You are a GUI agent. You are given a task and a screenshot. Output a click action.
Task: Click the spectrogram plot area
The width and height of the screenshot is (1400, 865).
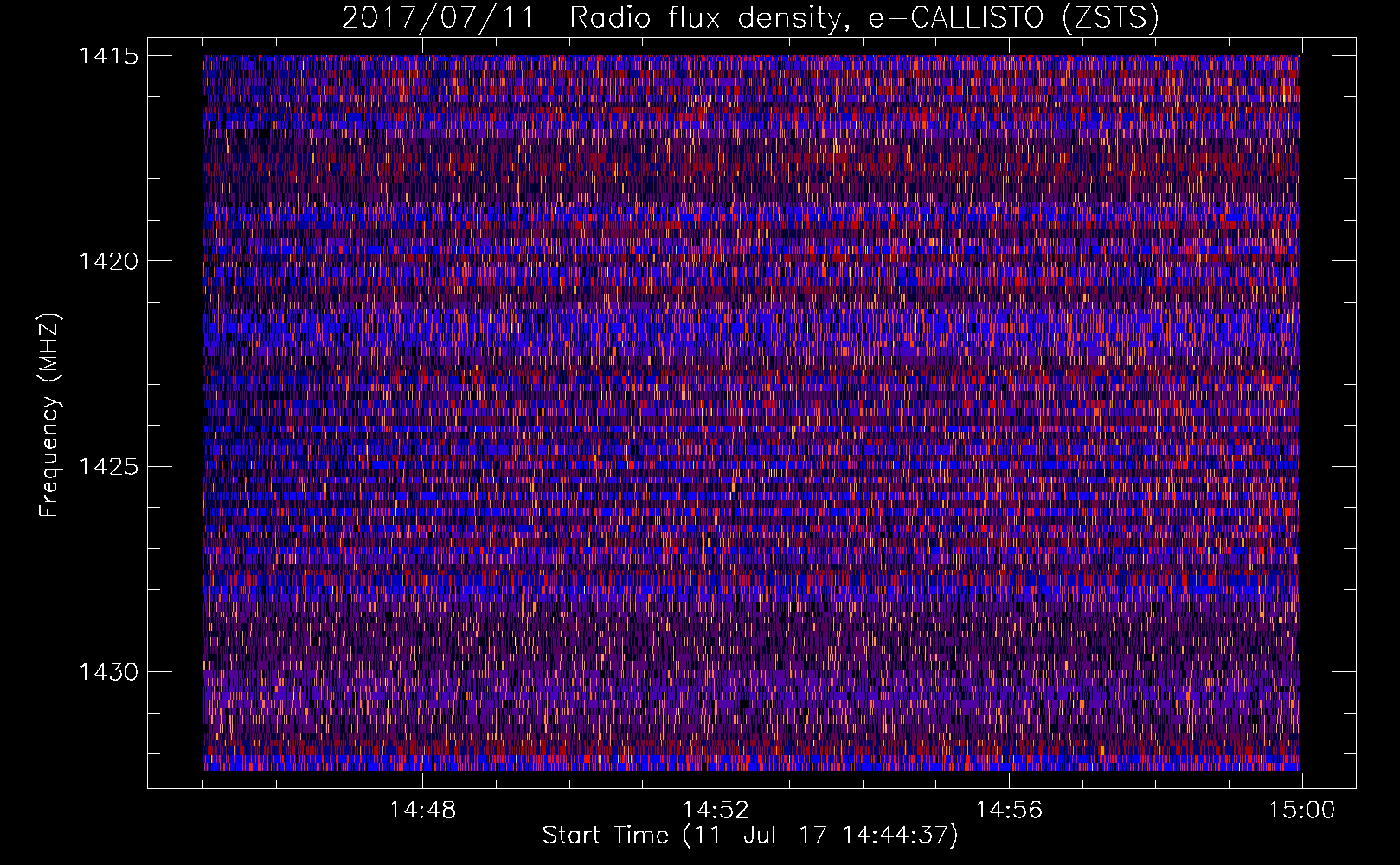click(751, 413)
